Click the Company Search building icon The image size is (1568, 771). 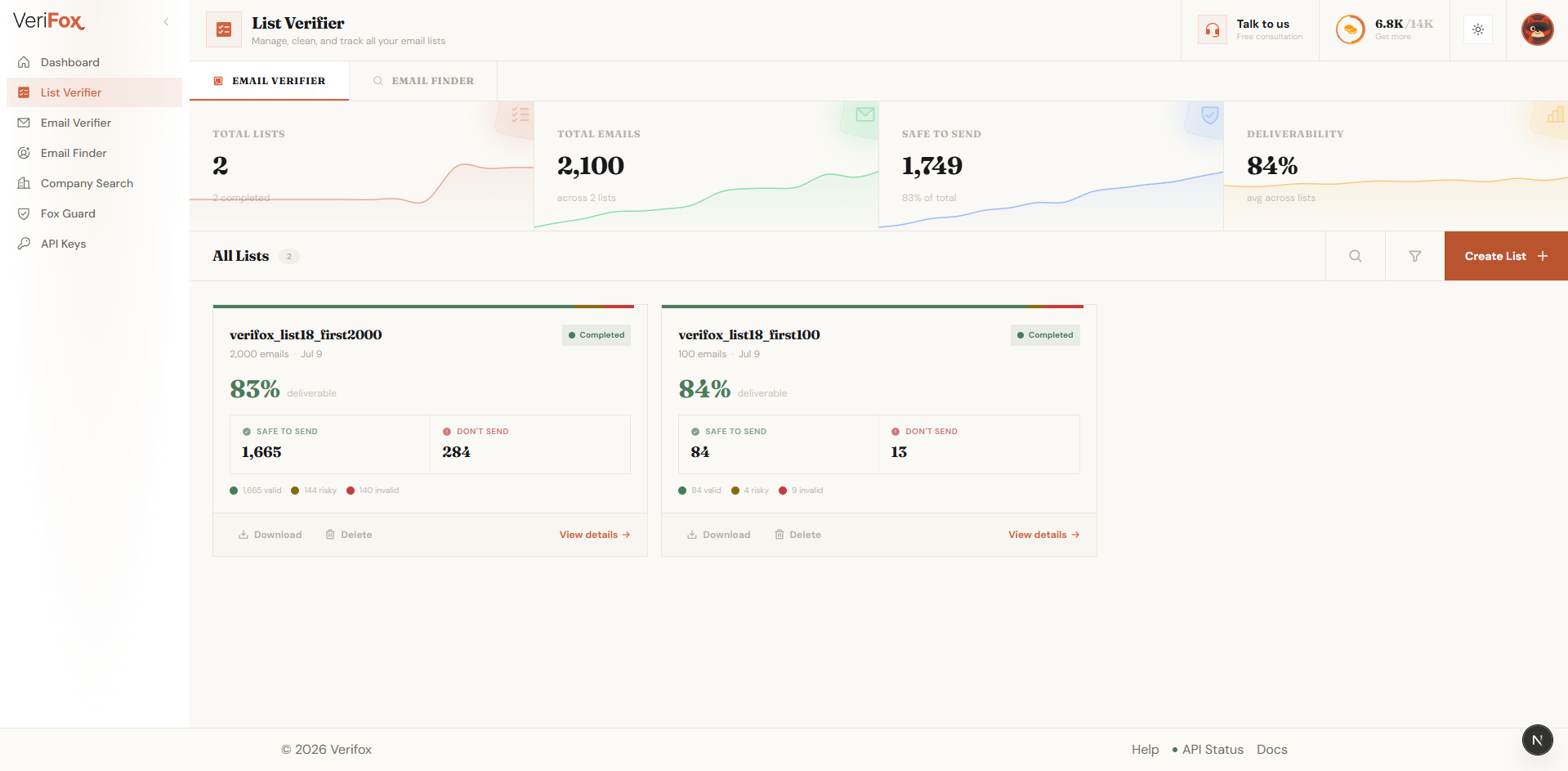[x=24, y=183]
